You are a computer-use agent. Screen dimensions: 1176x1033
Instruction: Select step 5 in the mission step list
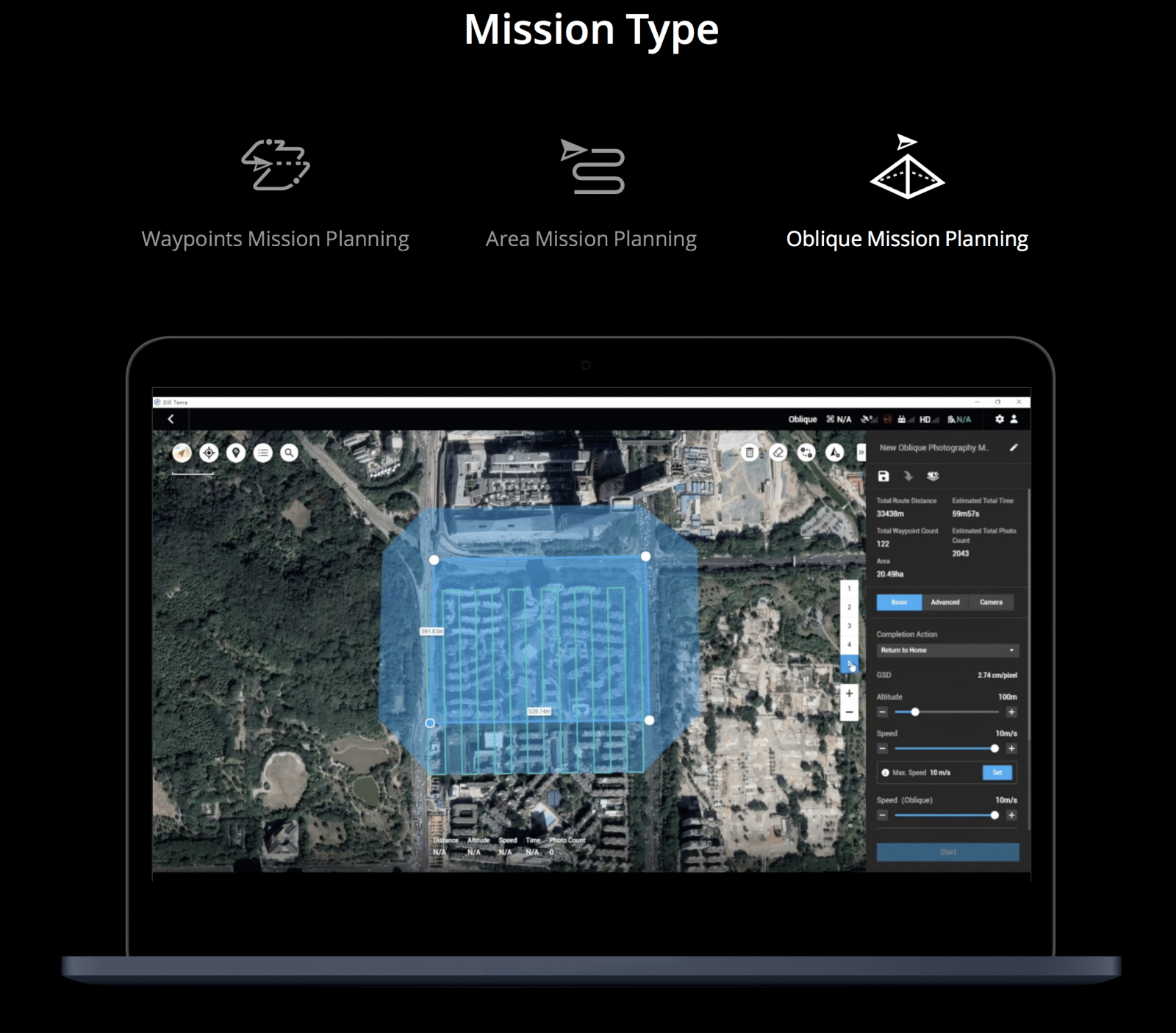pos(850,663)
